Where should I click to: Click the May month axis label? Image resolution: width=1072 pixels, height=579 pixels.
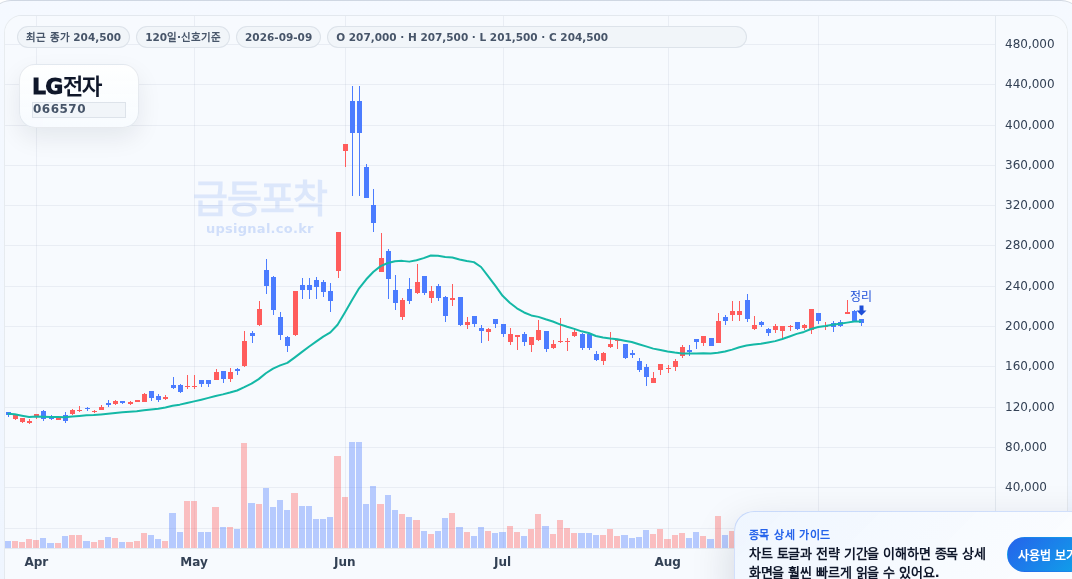click(x=194, y=562)
